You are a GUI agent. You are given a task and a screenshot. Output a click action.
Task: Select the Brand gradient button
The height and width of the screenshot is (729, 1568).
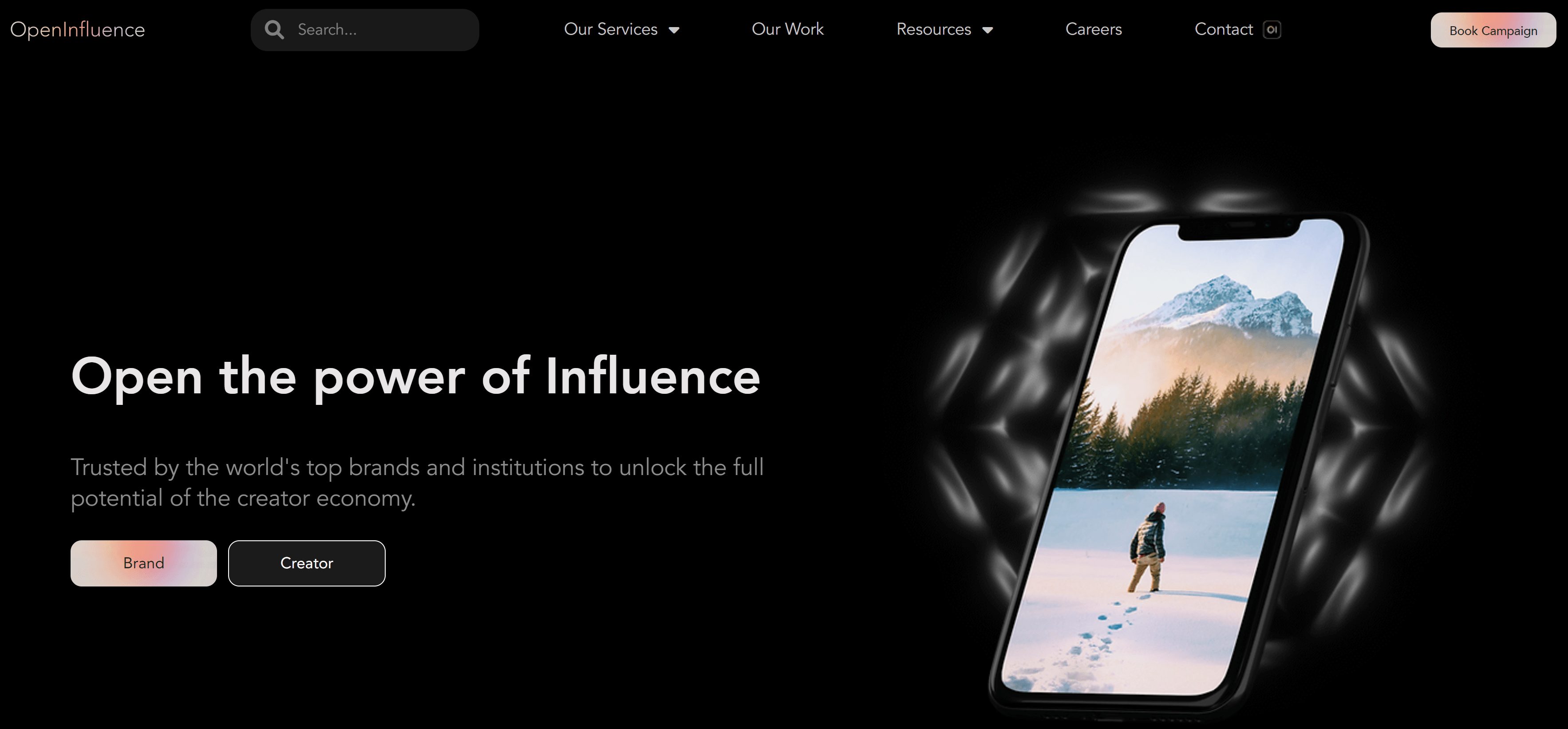click(144, 563)
